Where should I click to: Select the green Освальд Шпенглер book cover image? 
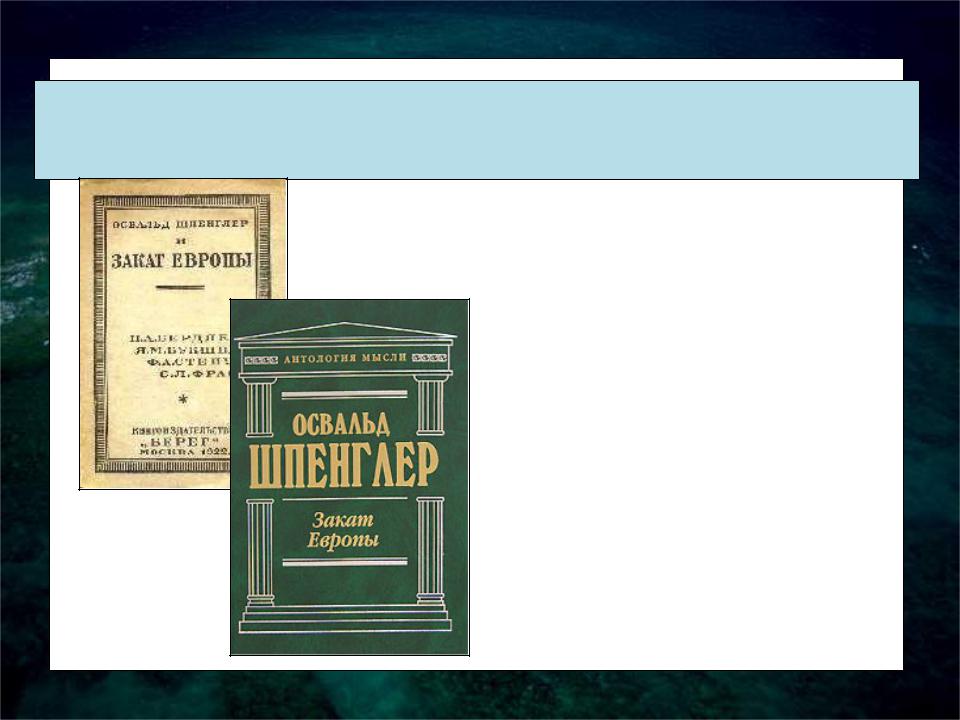(x=350, y=477)
